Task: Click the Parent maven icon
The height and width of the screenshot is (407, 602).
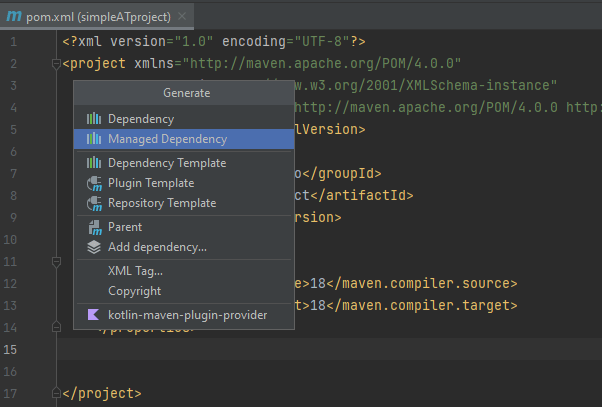Action: [95, 227]
